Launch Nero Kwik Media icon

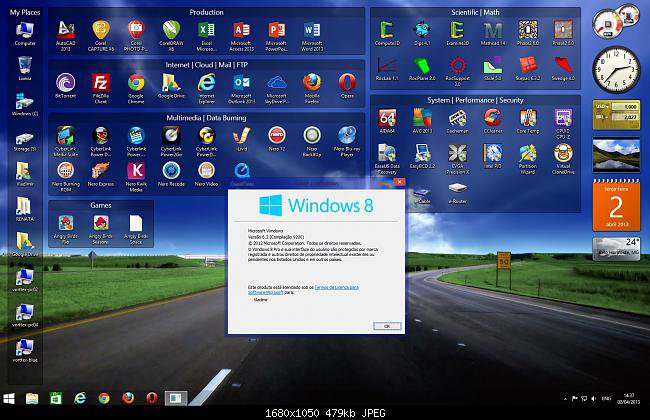(136, 176)
